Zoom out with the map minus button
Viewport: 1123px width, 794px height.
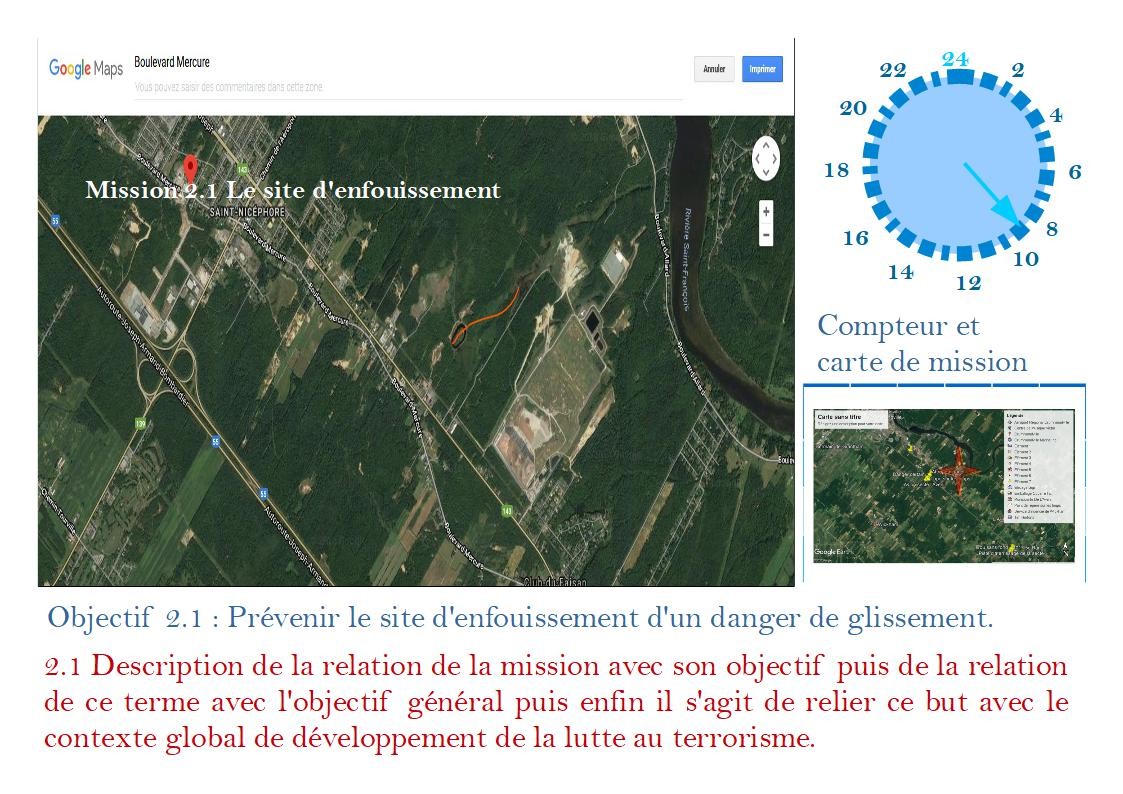(766, 235)
